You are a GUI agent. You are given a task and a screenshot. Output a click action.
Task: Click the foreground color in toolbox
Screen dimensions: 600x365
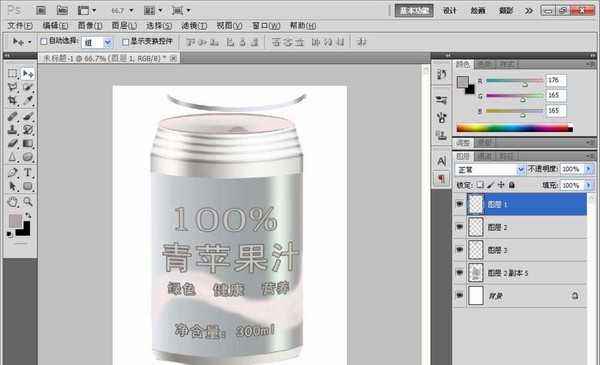pos(15,221)
